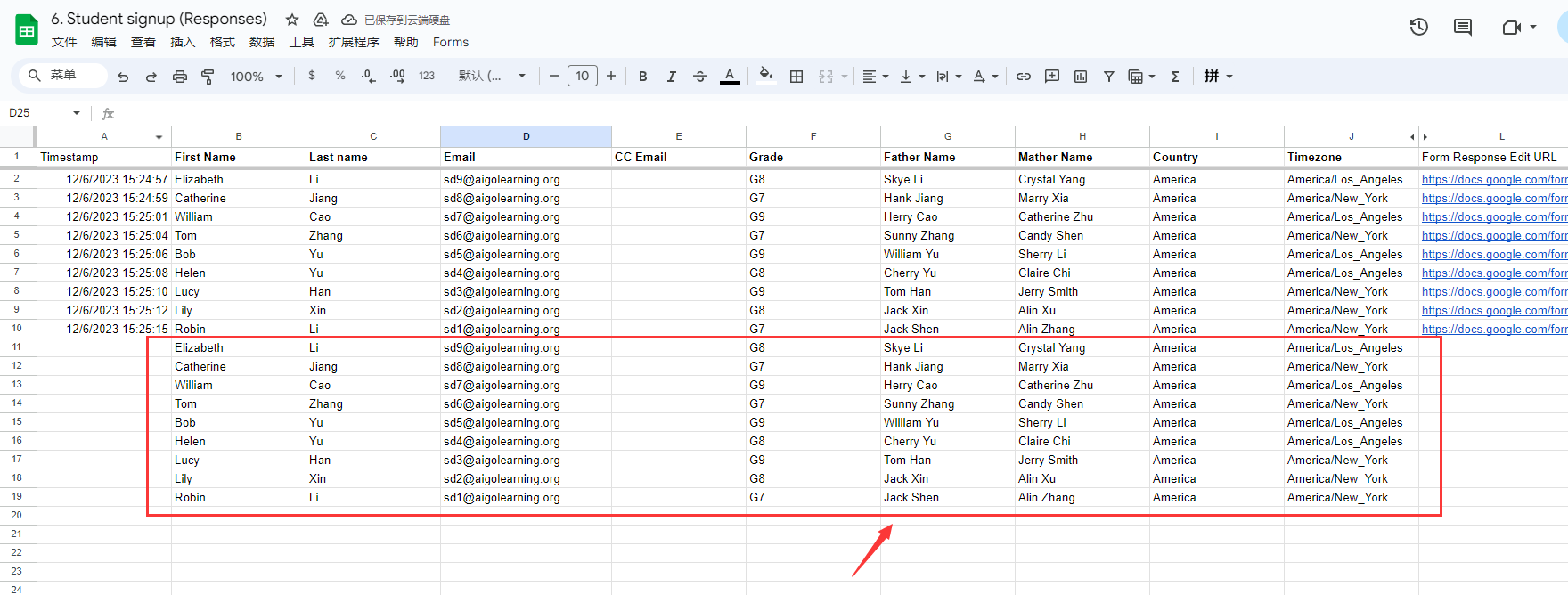Viewport: 1568px width, 595px height.
Task: Open the 数据 menu
Action: (x=262, y=42)
